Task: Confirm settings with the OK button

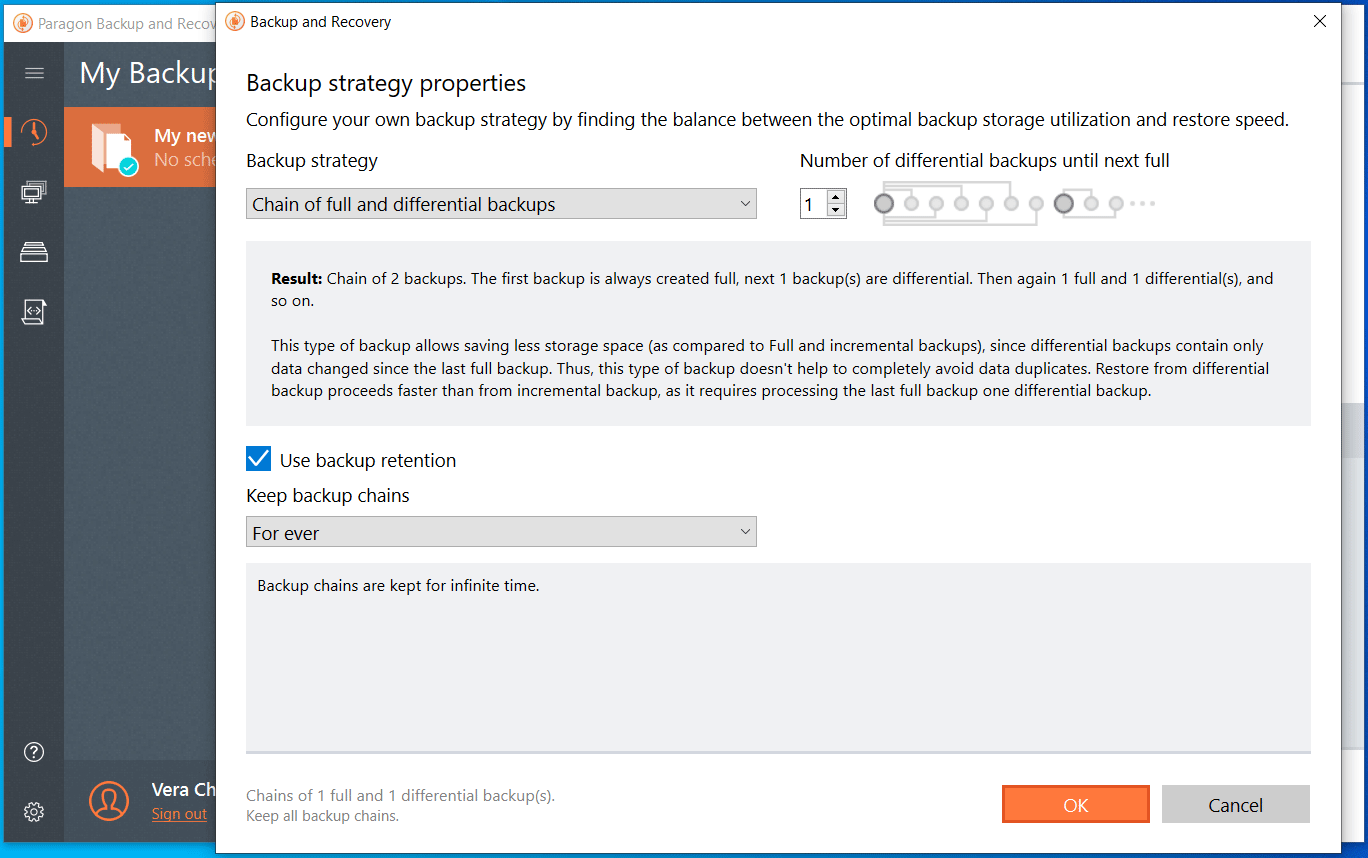Action: pyautogui.click(x=1076, y=804)
